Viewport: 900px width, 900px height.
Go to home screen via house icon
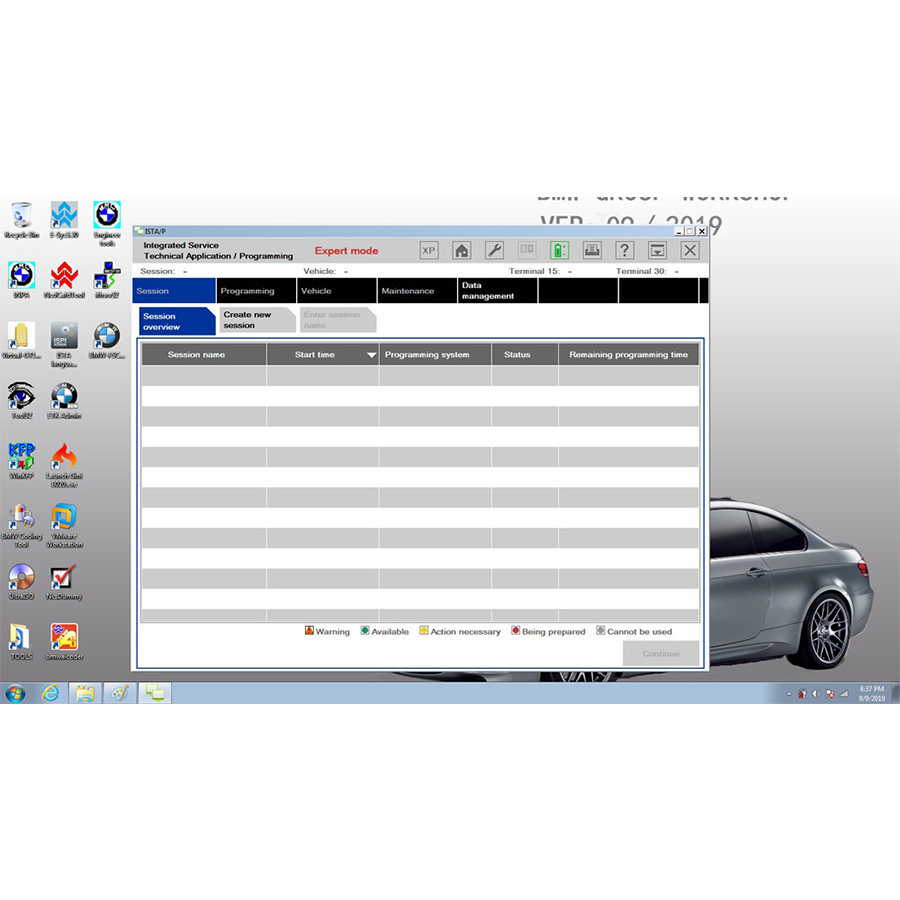[462, 251]
